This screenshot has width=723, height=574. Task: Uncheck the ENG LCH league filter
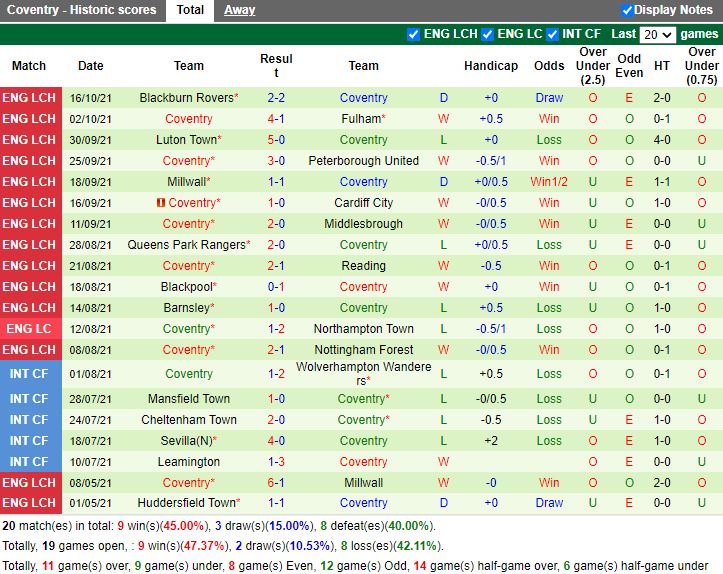coord(414,34)
